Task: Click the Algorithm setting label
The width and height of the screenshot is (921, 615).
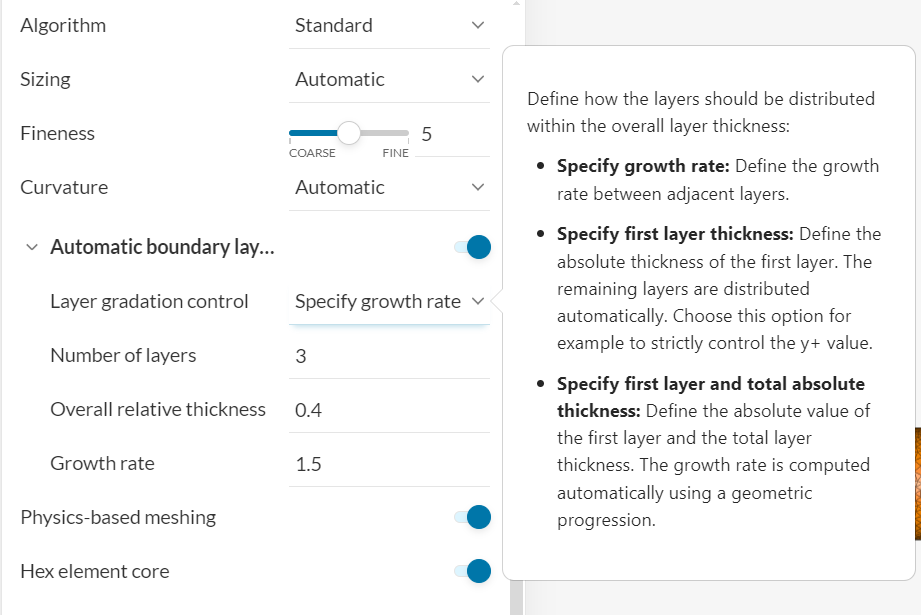Action: point(63,26)
